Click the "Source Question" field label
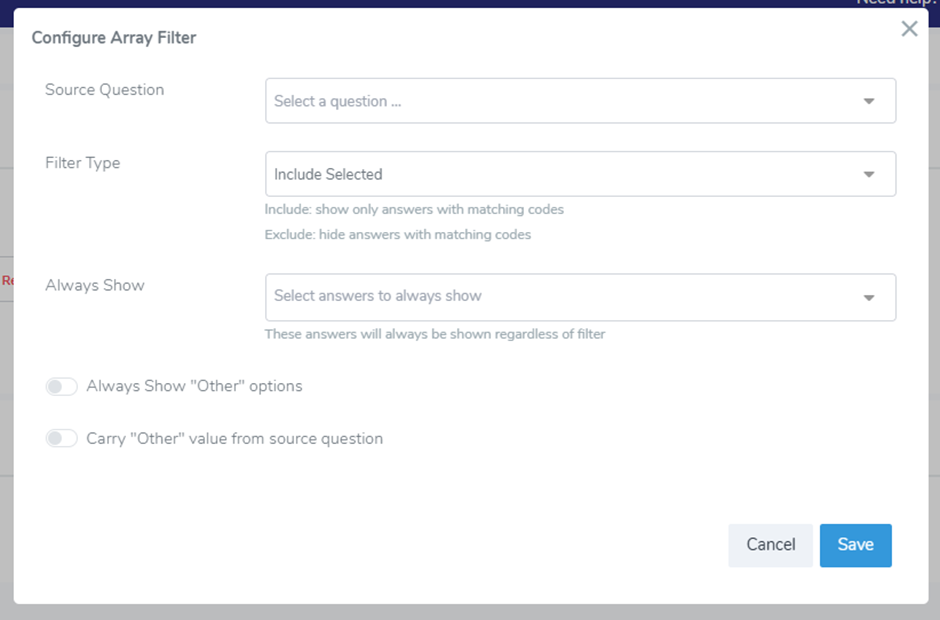Image resolution: width=940 pixels, height=620 pixels. 104,90
